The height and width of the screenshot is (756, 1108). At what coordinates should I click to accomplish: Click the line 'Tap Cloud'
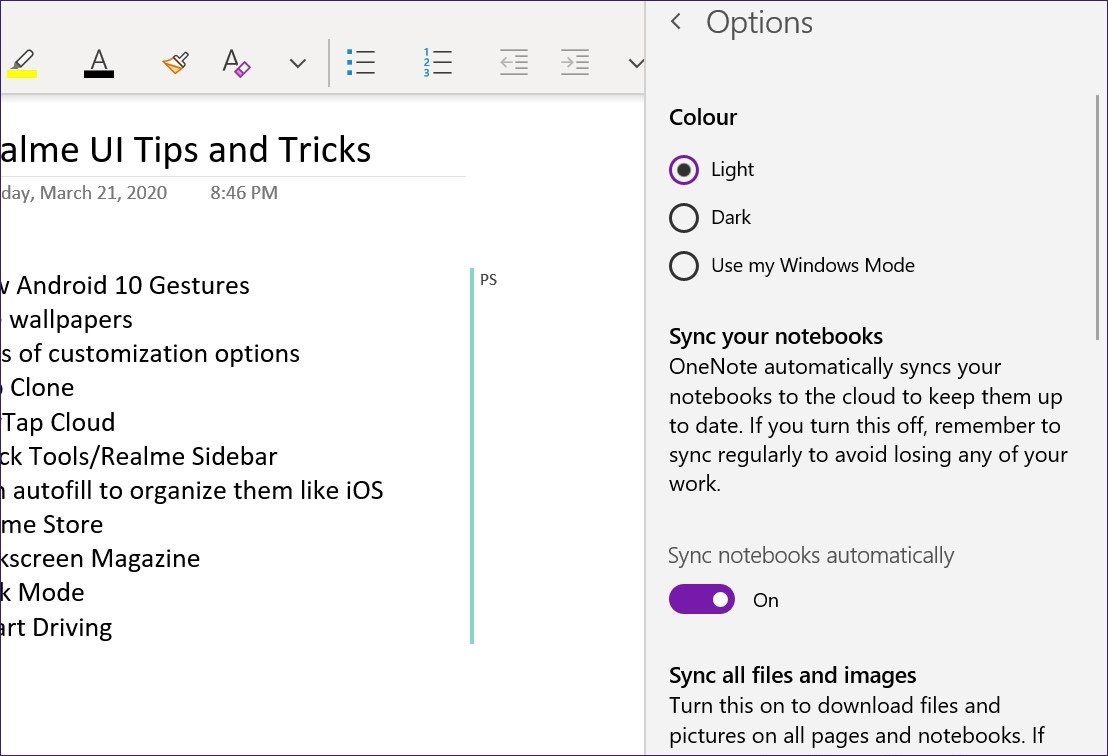58,423
